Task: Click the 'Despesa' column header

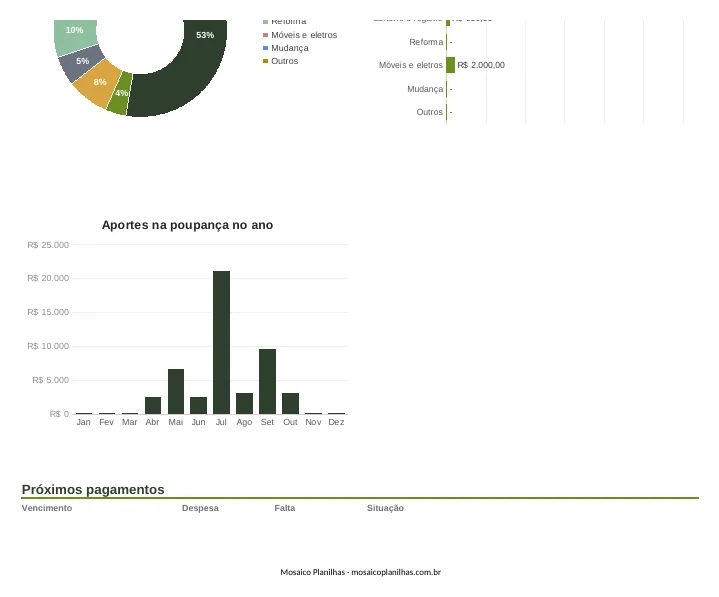Action: point(200,508)
